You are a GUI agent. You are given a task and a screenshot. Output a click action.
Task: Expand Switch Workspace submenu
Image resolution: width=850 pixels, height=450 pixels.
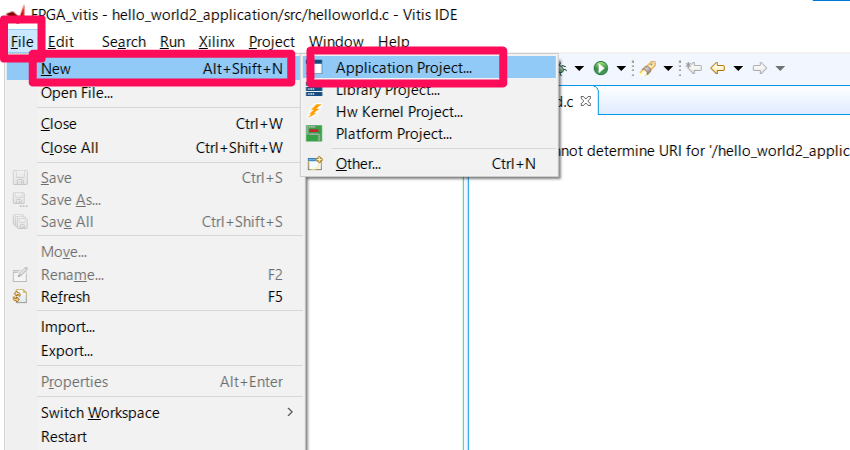click(x=155, y=413)
